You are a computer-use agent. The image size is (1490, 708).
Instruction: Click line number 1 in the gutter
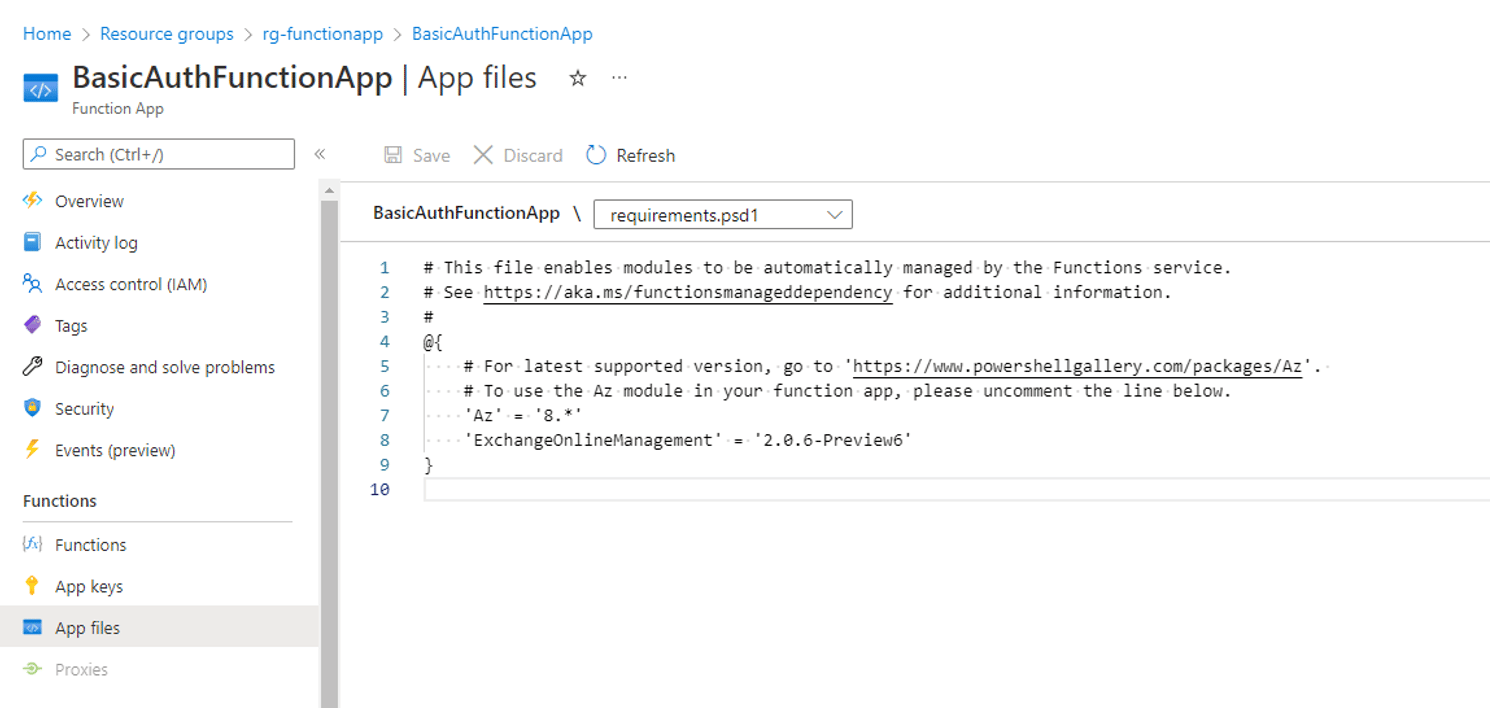click(384, 268)
